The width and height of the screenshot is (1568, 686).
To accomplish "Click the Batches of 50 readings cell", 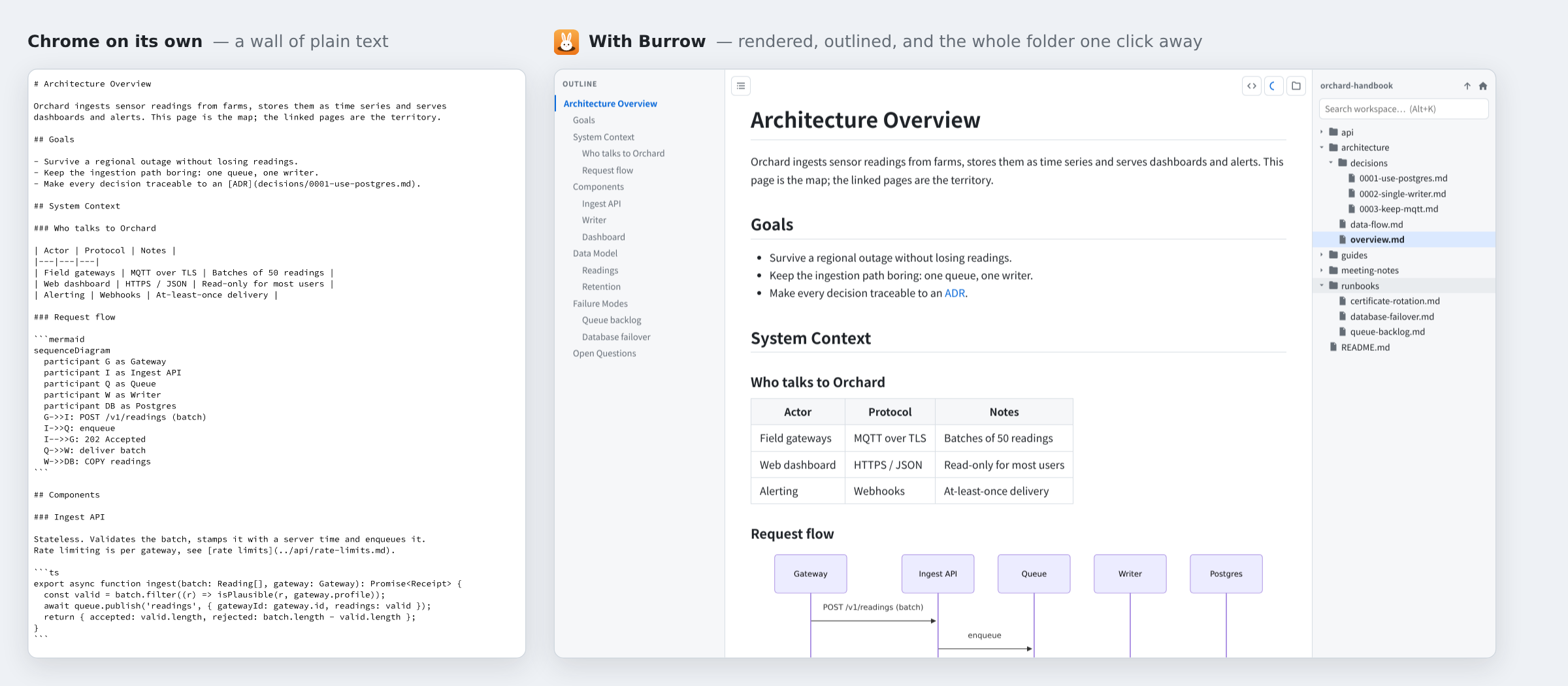I will [1004, 438].
